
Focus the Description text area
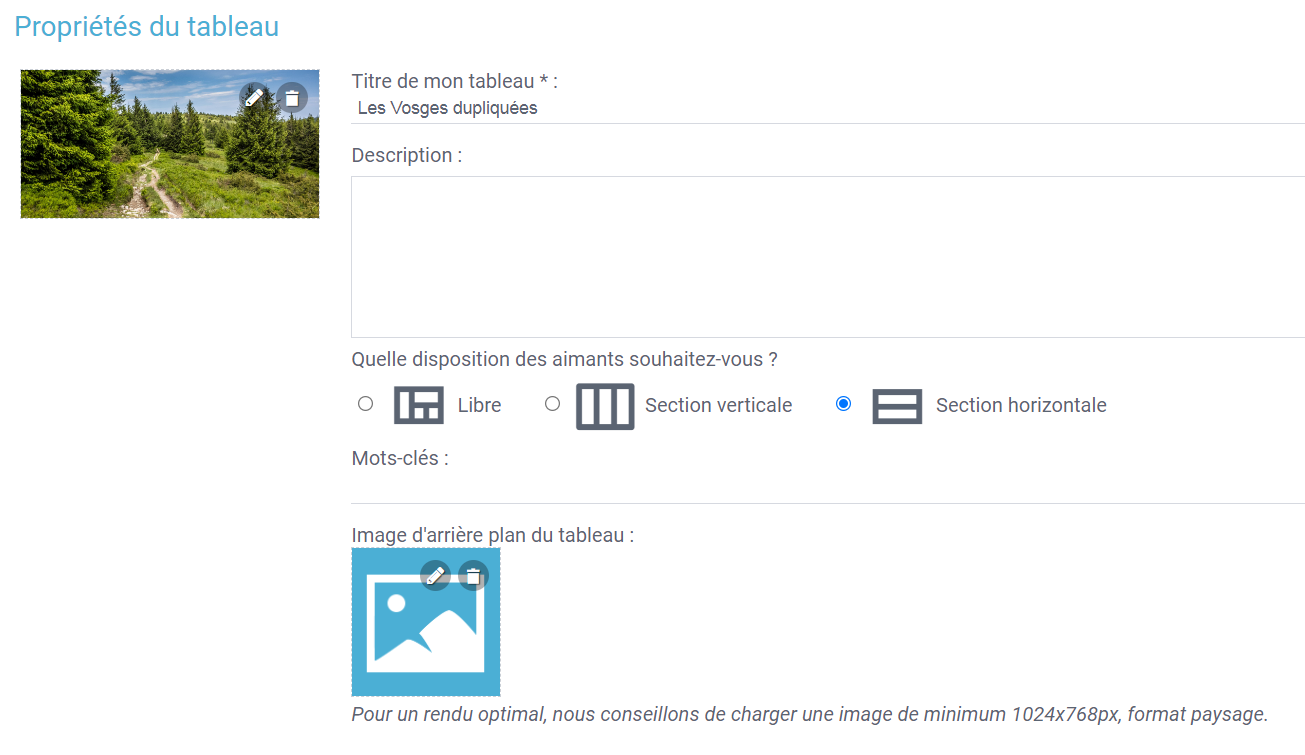click(828, 257)
